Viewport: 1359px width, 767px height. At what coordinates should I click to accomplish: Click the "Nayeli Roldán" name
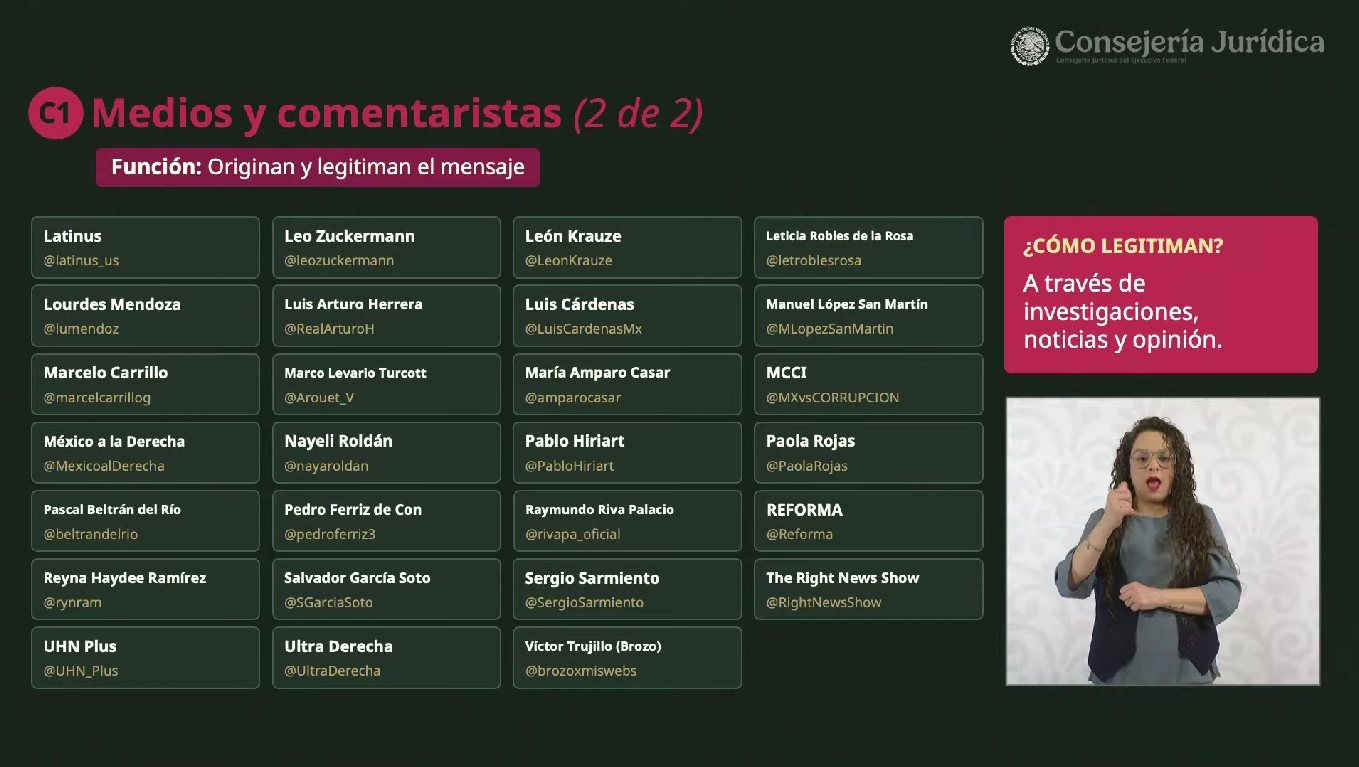[x=339, y=441]
